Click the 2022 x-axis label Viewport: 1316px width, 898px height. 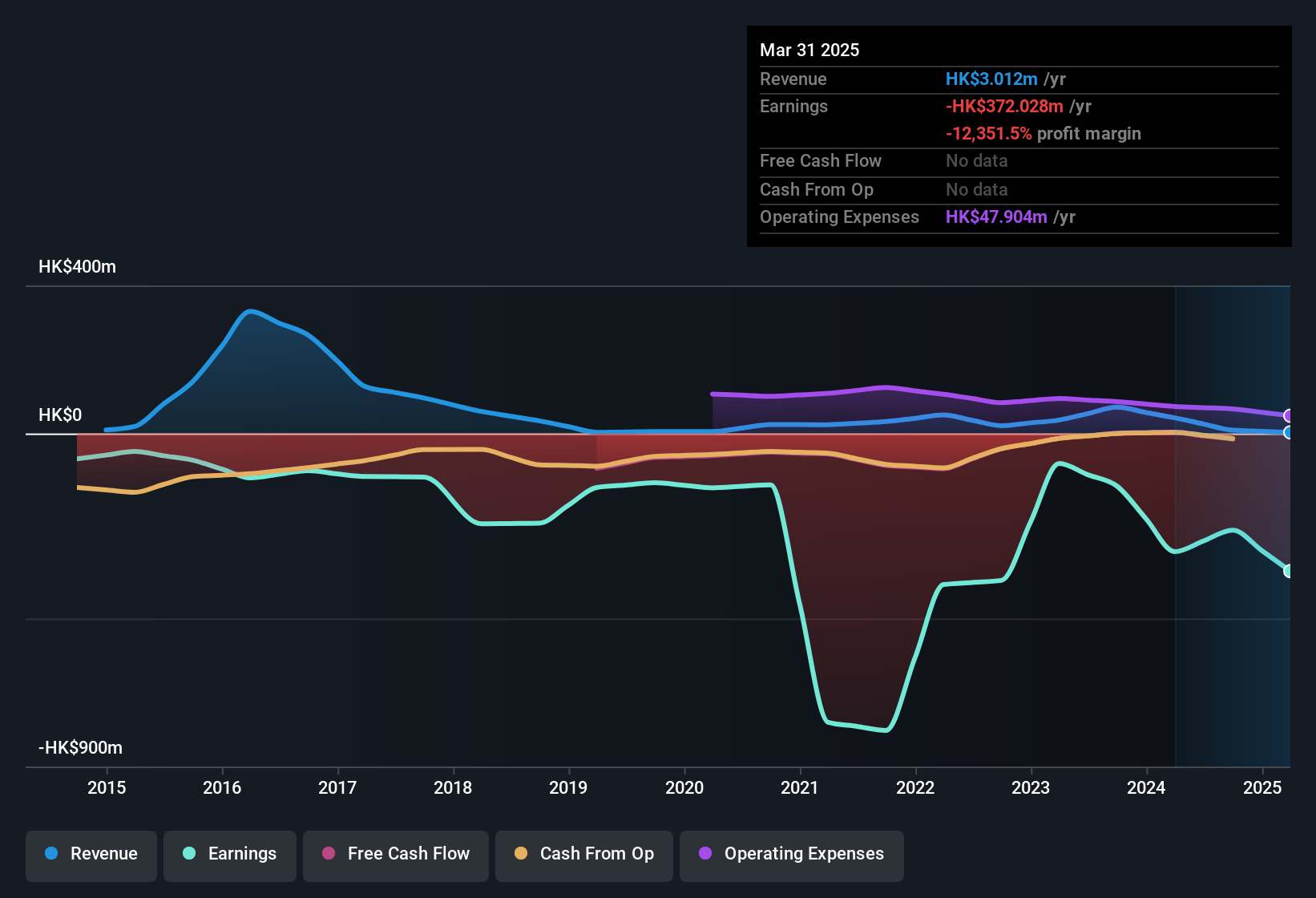tap(915, 787)
